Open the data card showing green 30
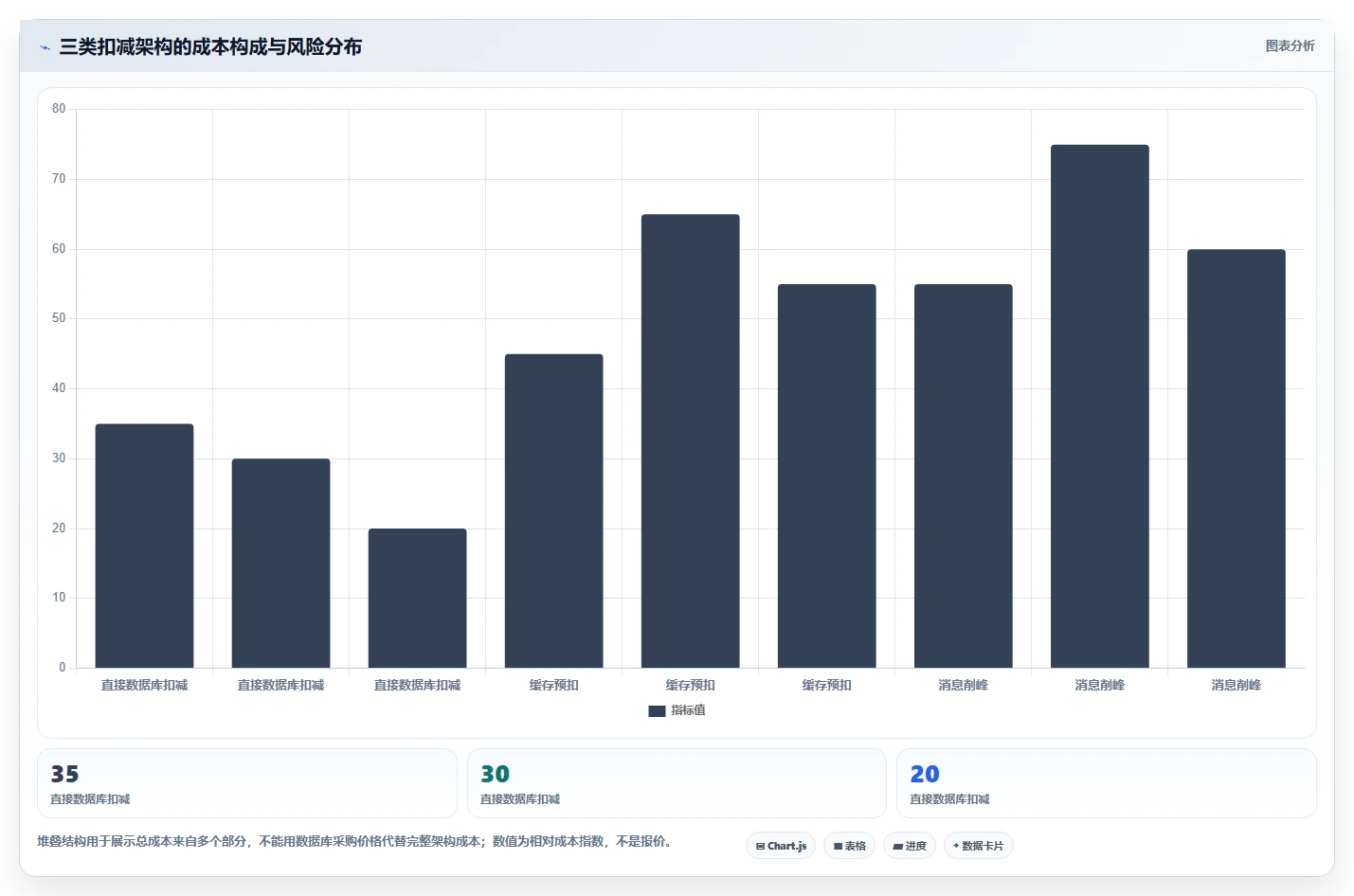 pyautogui.click(x=677, y=783)
